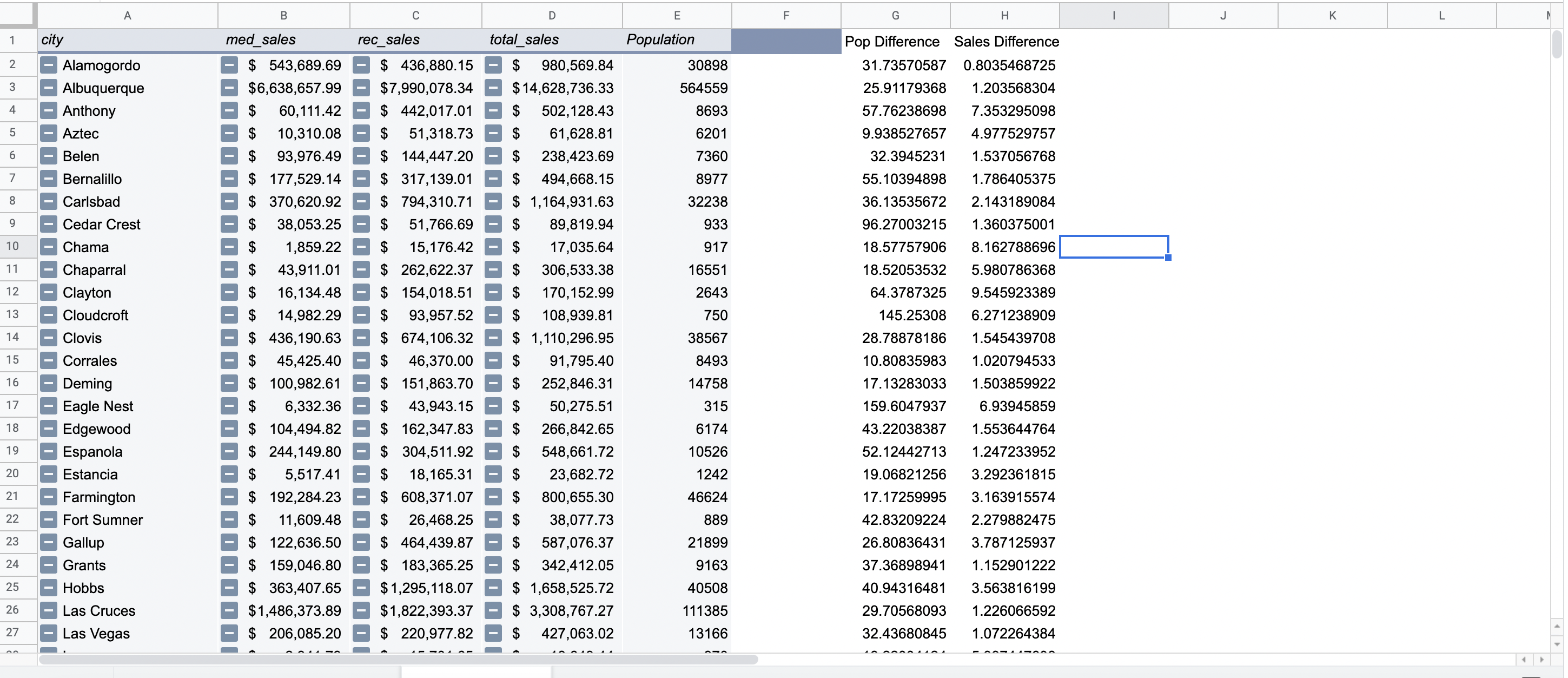Click the minus icon in Hobbs total_sales cell

pyautogui.click(x=494, y=589)
